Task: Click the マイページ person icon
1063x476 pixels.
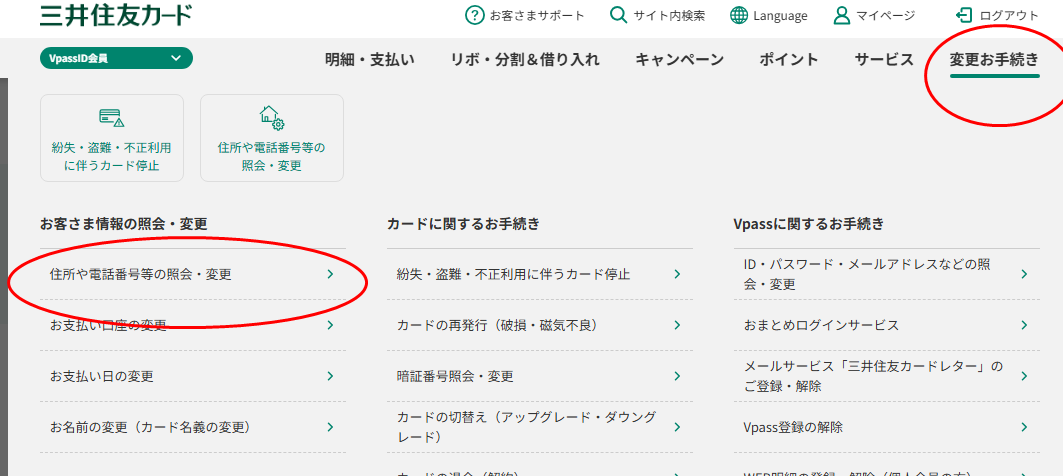Action: pyautogui.click(x=841, y=15)
